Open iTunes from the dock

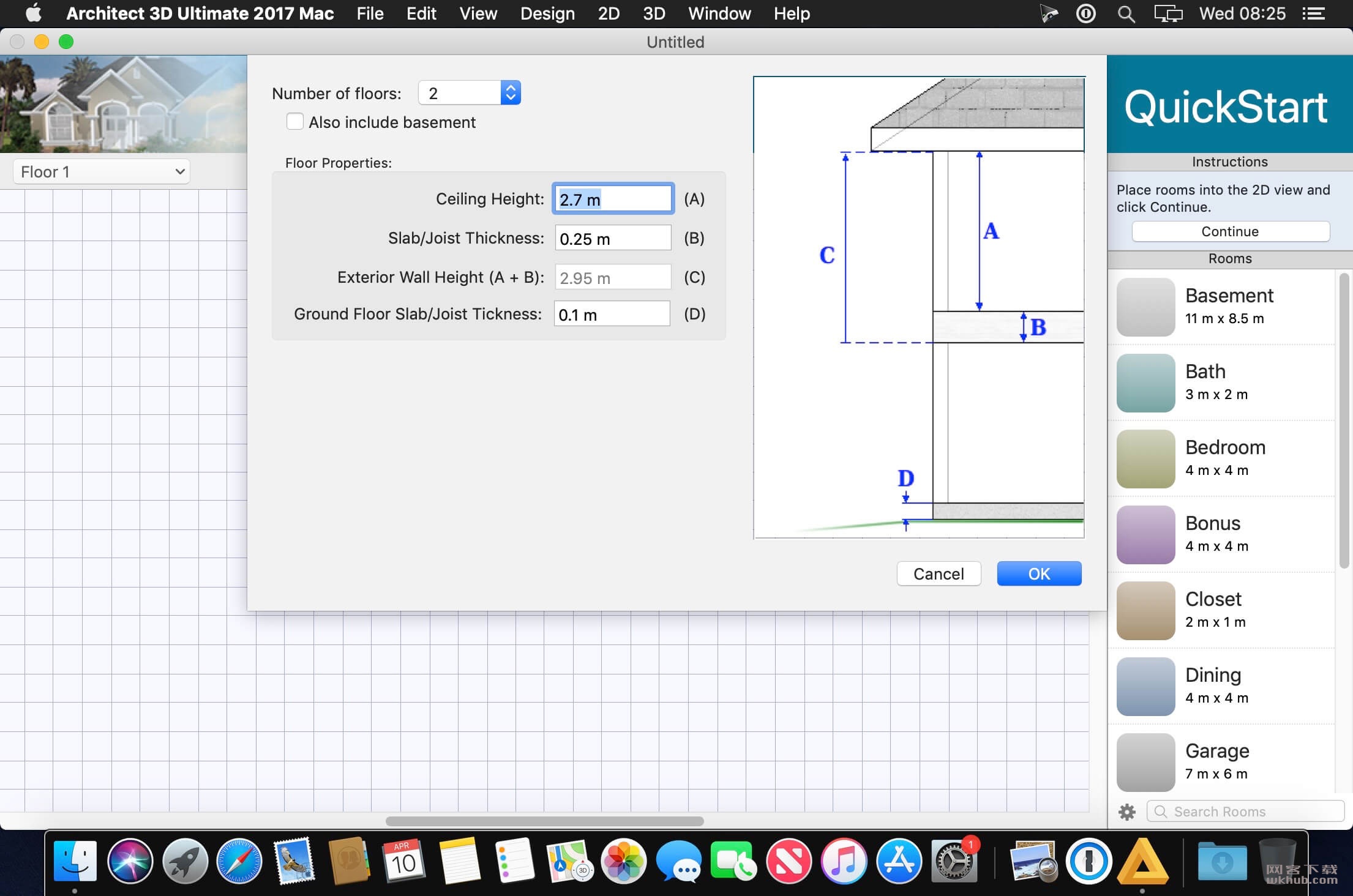click(844, 861)
